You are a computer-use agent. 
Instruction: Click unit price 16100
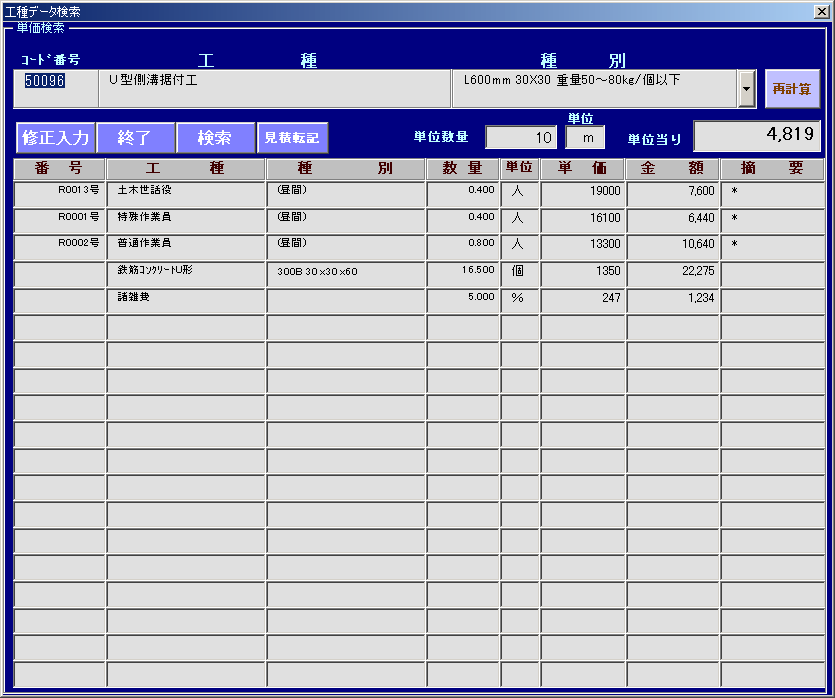click(x=583, y=221)
